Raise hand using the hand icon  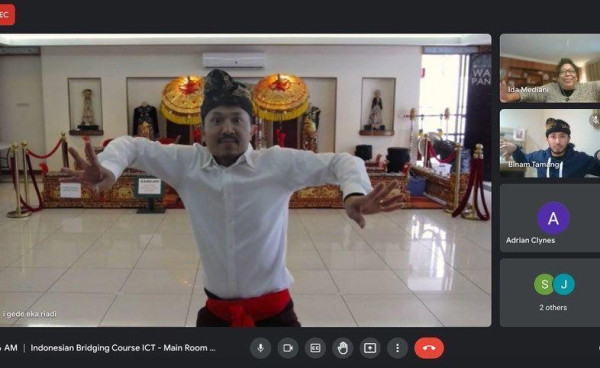point(342,348)
